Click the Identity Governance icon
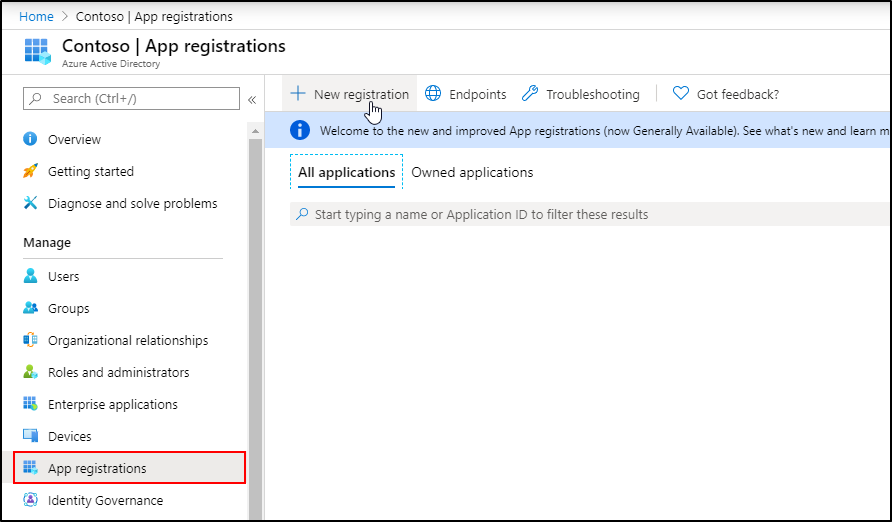 30,500
